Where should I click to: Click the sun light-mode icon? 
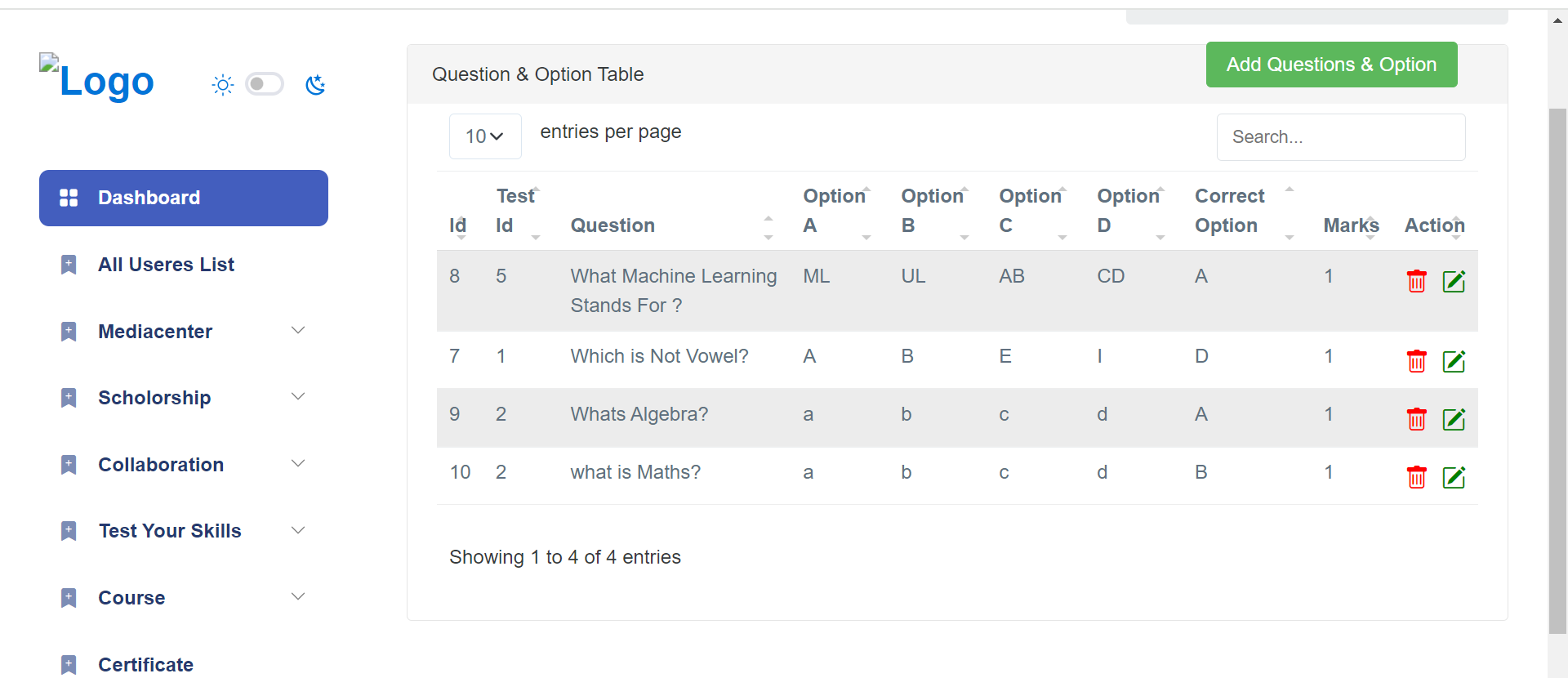click(222, 85)
